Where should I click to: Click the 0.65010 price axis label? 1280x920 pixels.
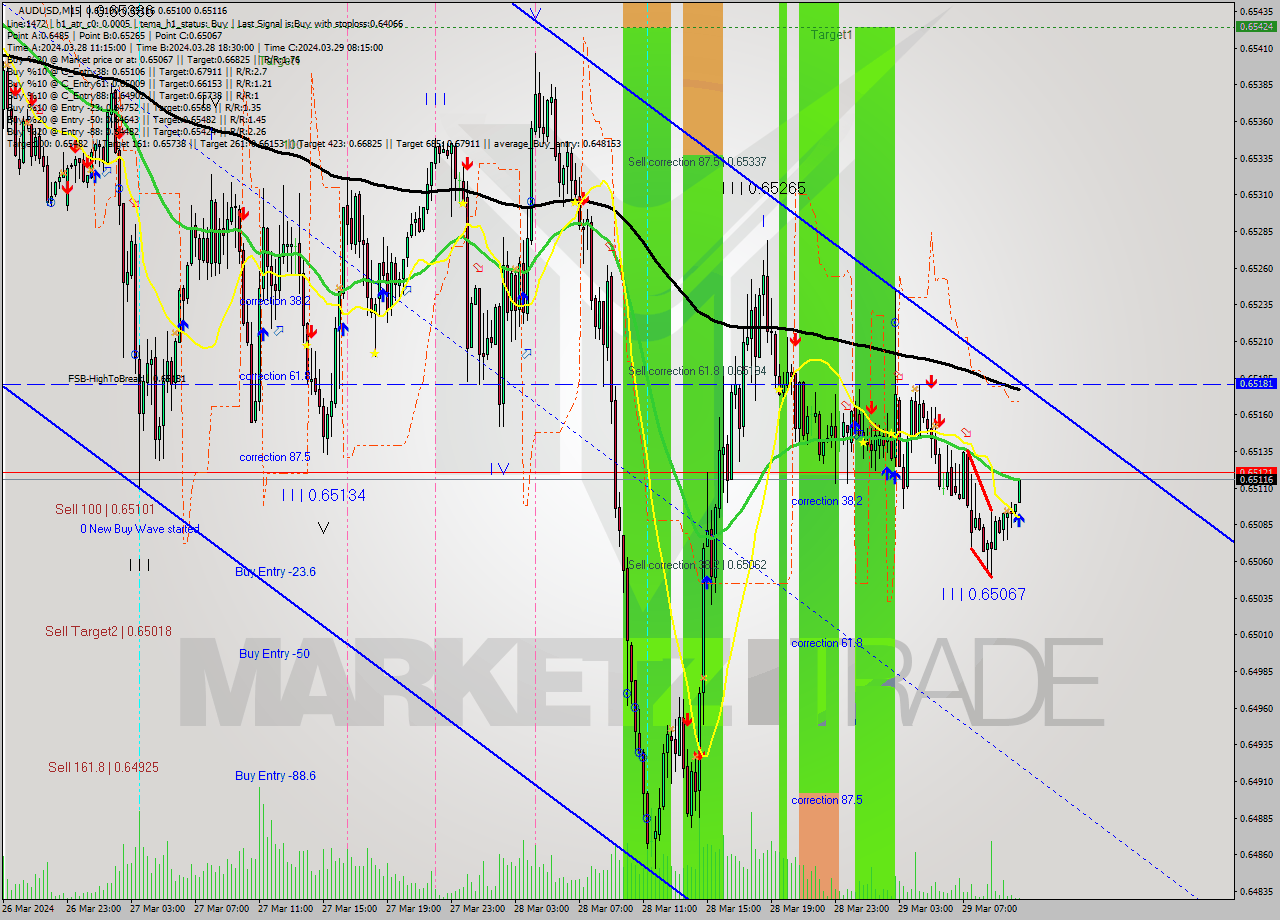click(x=1256, y=635)
